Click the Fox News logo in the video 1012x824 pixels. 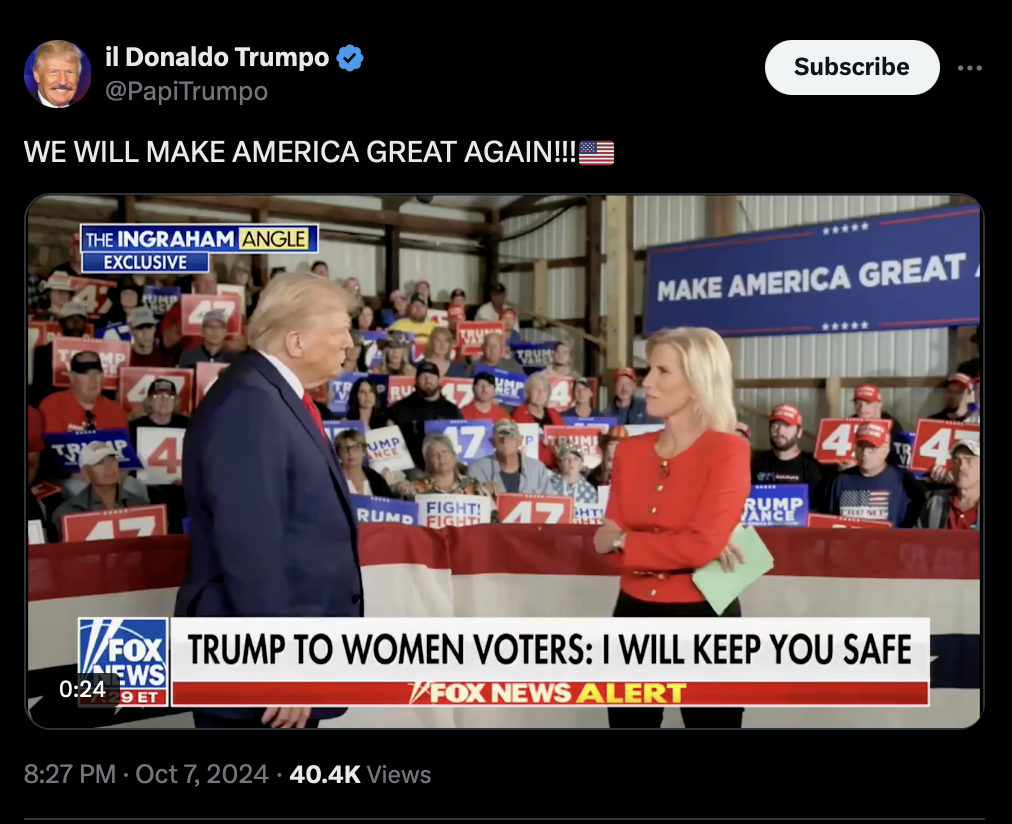[x=123, y=661]
